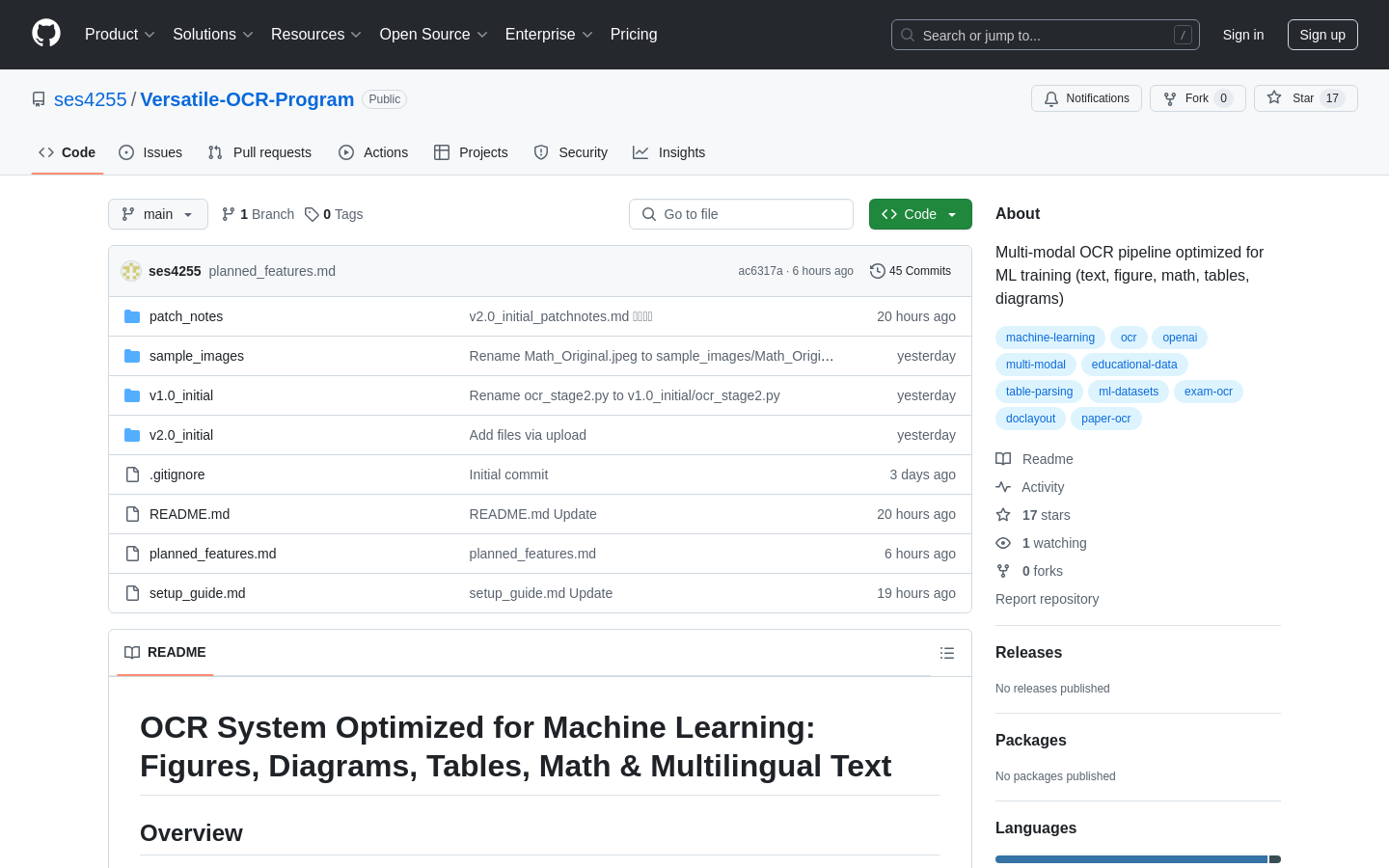Image resolution: width=1389 pixels, height=868 pixels.
Task: Click the machine-learning topic tag
Action: coord(1050,338)
